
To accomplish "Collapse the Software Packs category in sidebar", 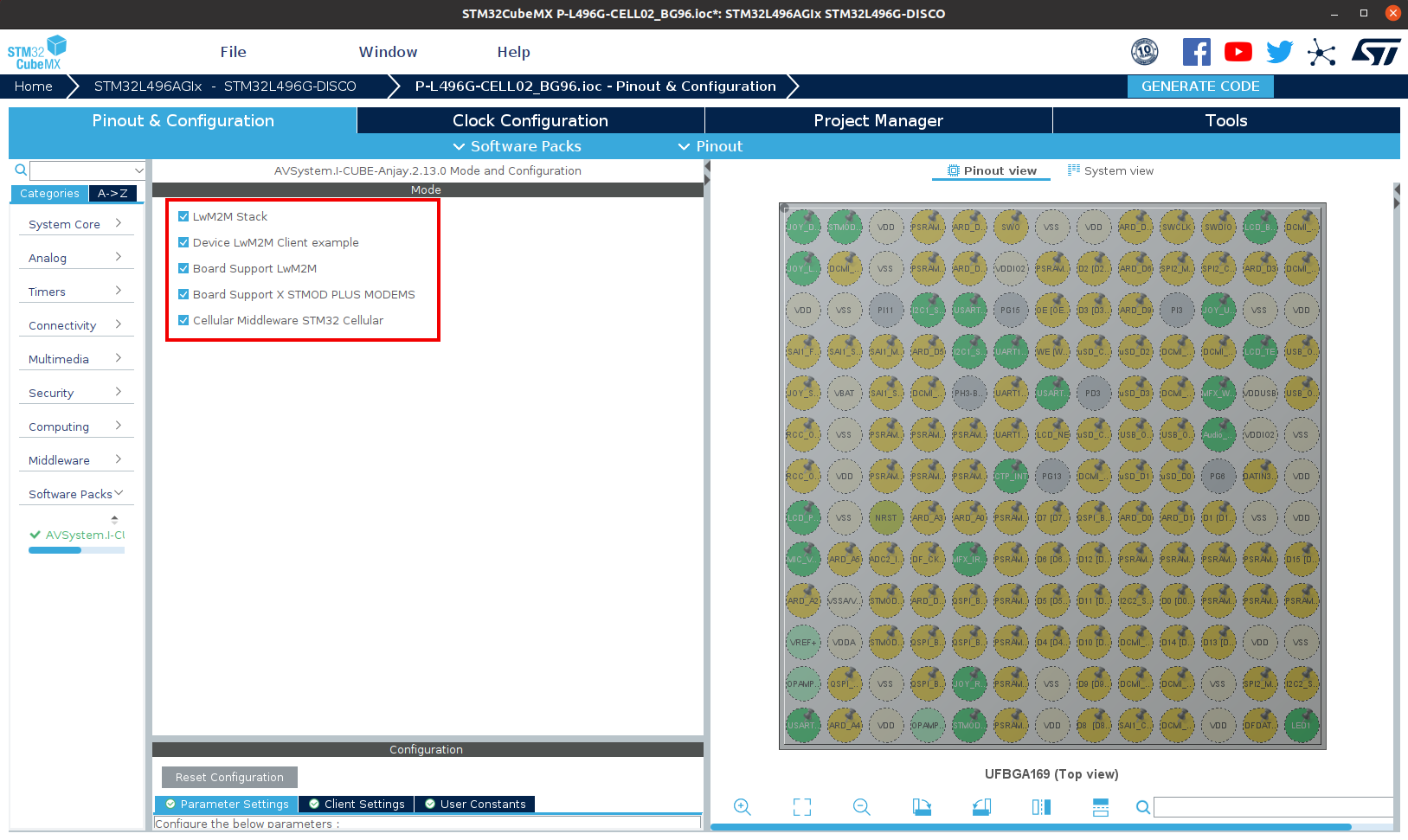I will 76,494.
